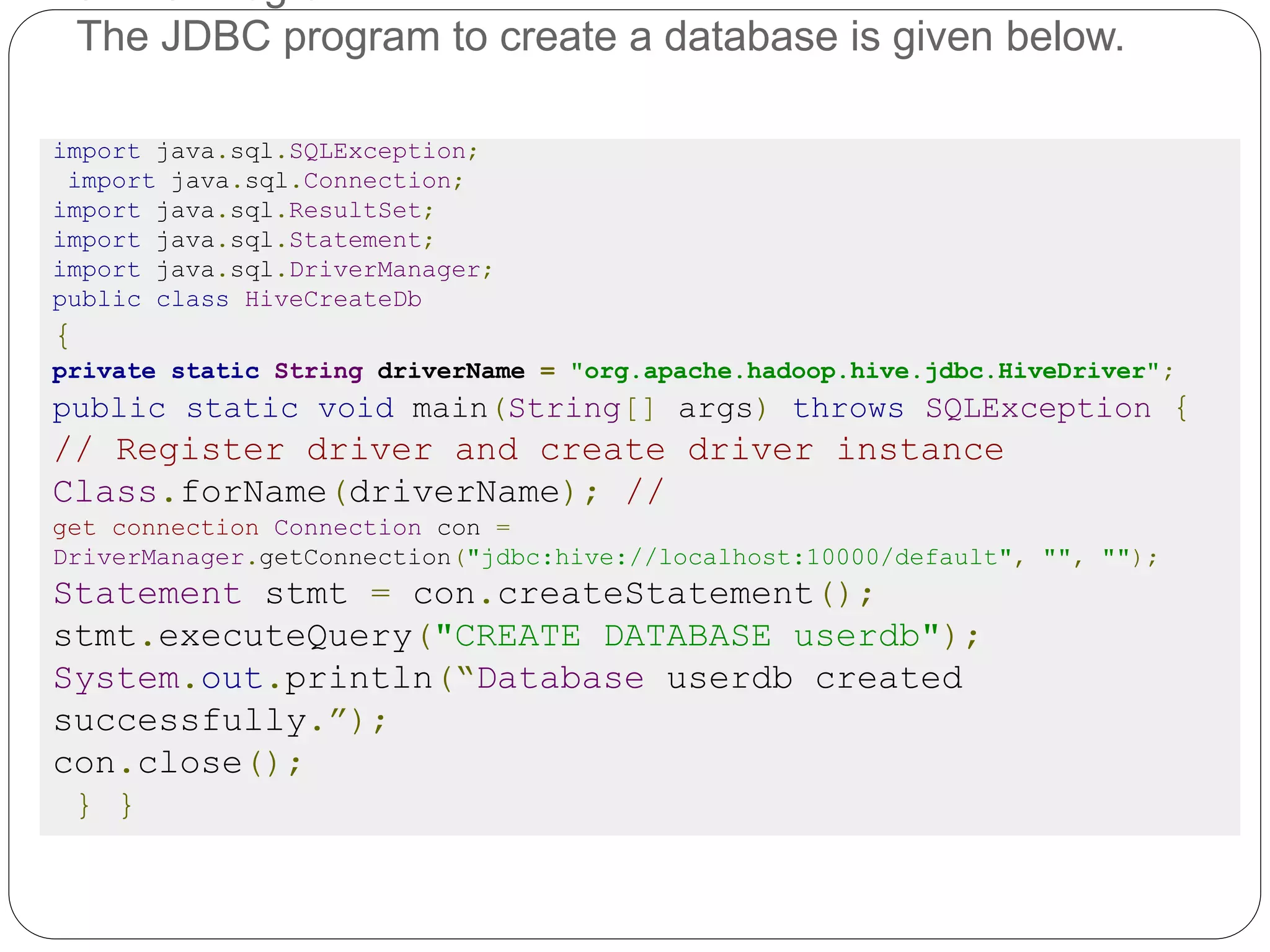
Task: Click the 'con.close();' line
Action: click(x=177, y=763)
